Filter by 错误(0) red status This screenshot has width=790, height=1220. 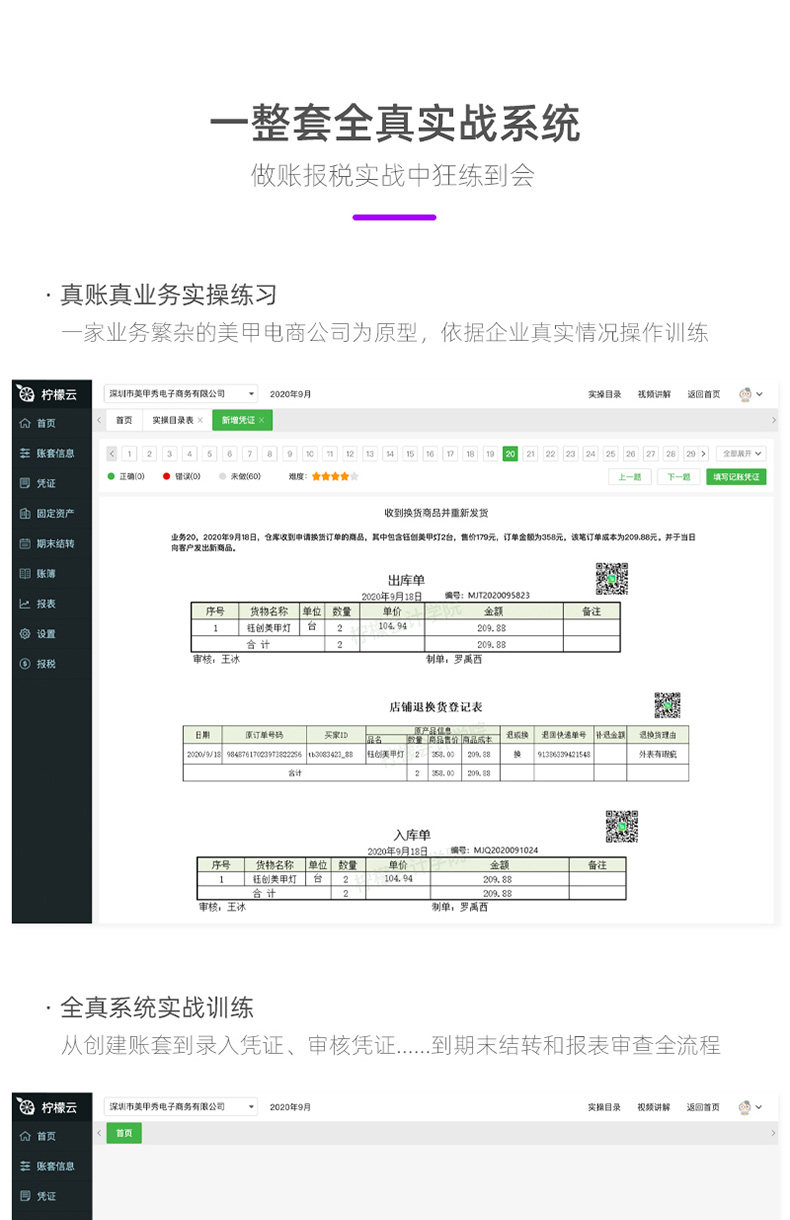(182, 477)
